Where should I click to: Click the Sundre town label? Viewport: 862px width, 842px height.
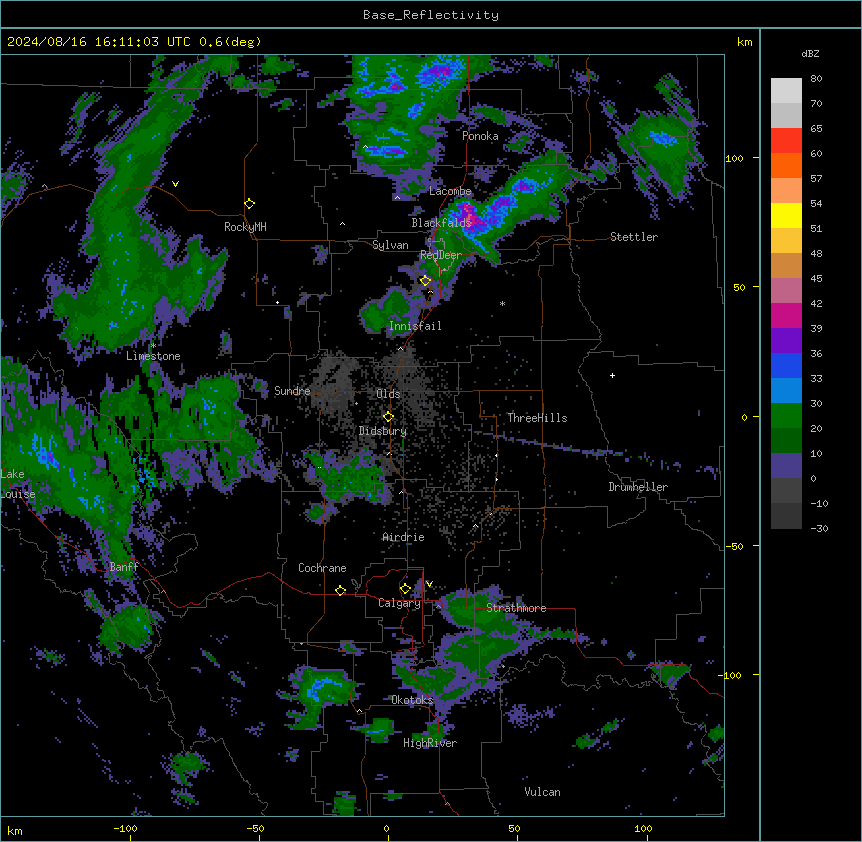pyautogui.click(x=292, y=391)
